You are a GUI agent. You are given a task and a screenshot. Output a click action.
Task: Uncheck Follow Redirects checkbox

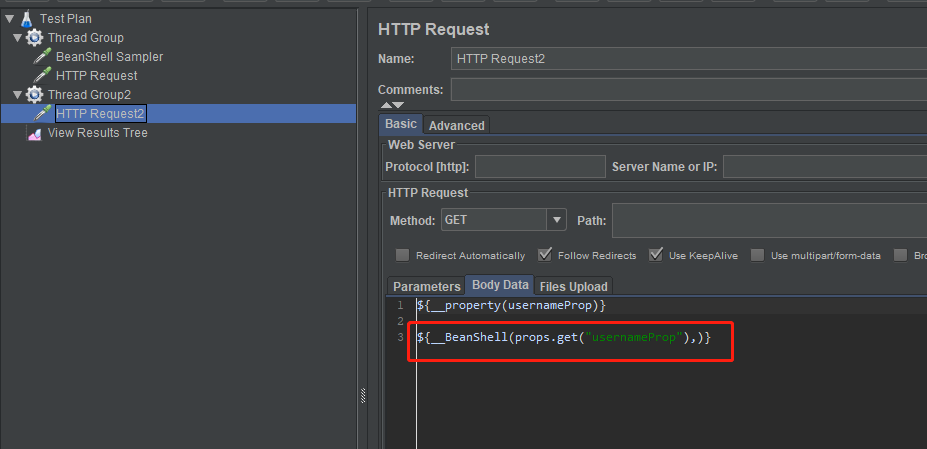pos(545,256)
